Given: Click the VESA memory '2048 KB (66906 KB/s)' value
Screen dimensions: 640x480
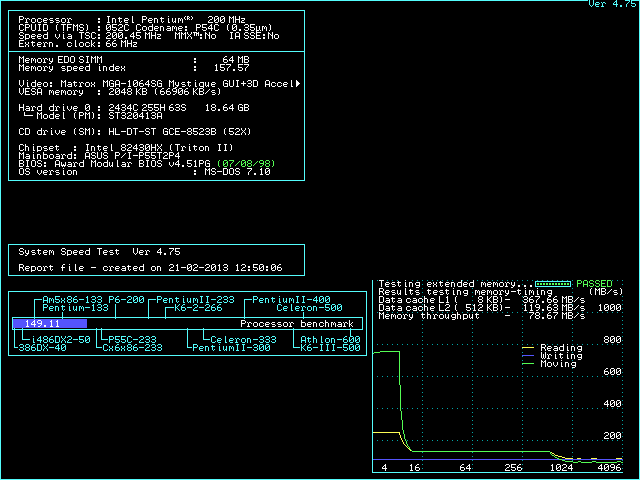Looking at the screenshot, I should point(164,92).
